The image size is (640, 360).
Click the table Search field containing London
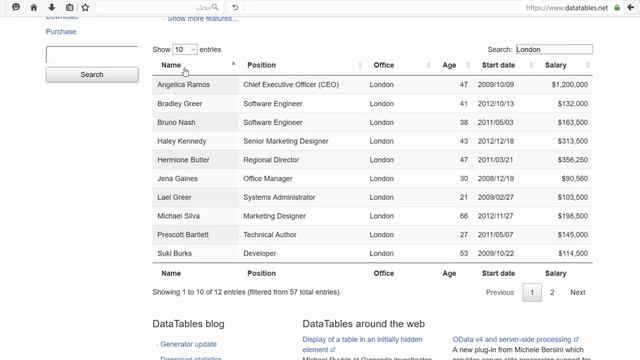click(x=554, y=49)
